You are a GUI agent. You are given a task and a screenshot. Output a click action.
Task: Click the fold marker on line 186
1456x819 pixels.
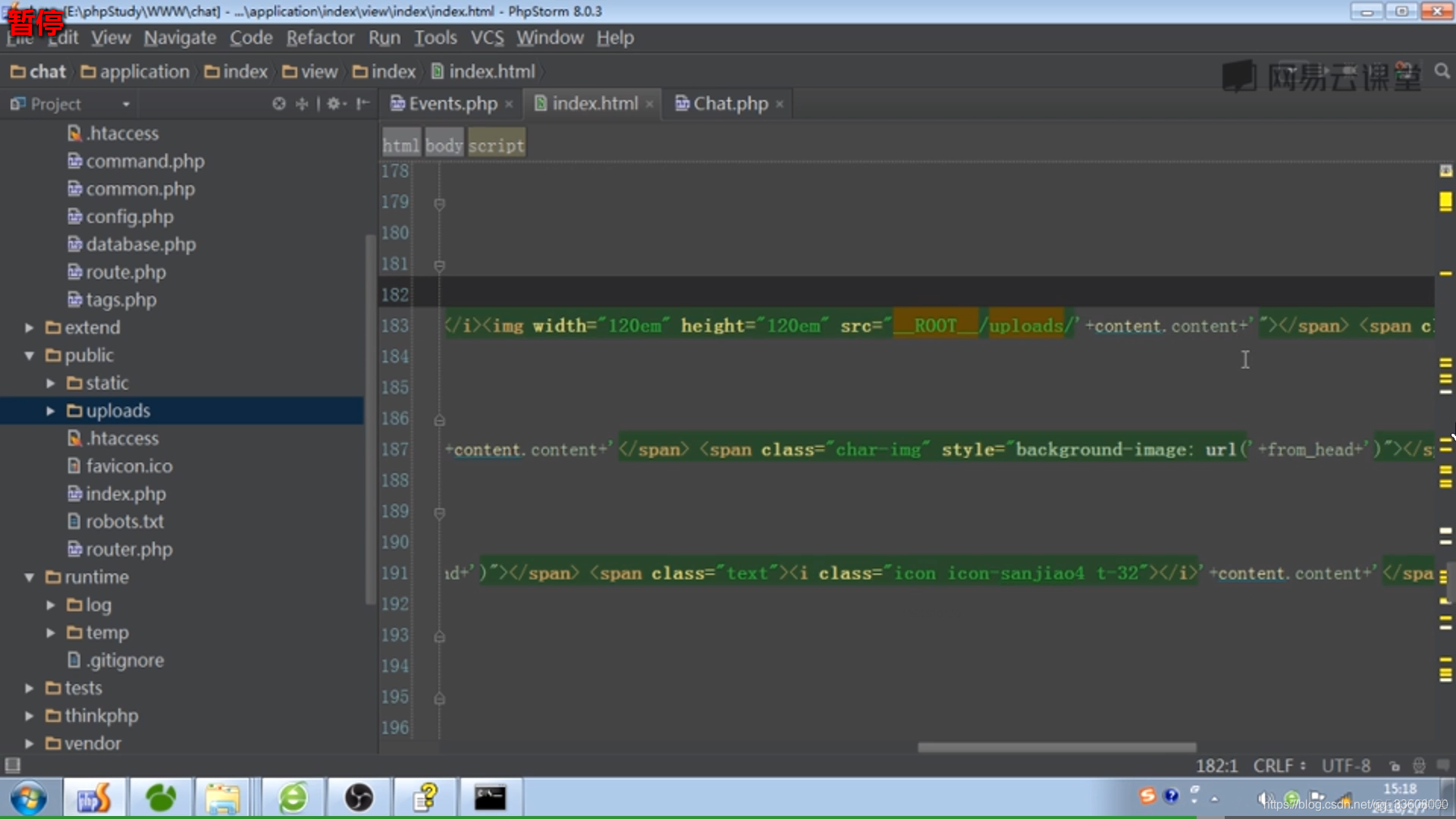439,420
